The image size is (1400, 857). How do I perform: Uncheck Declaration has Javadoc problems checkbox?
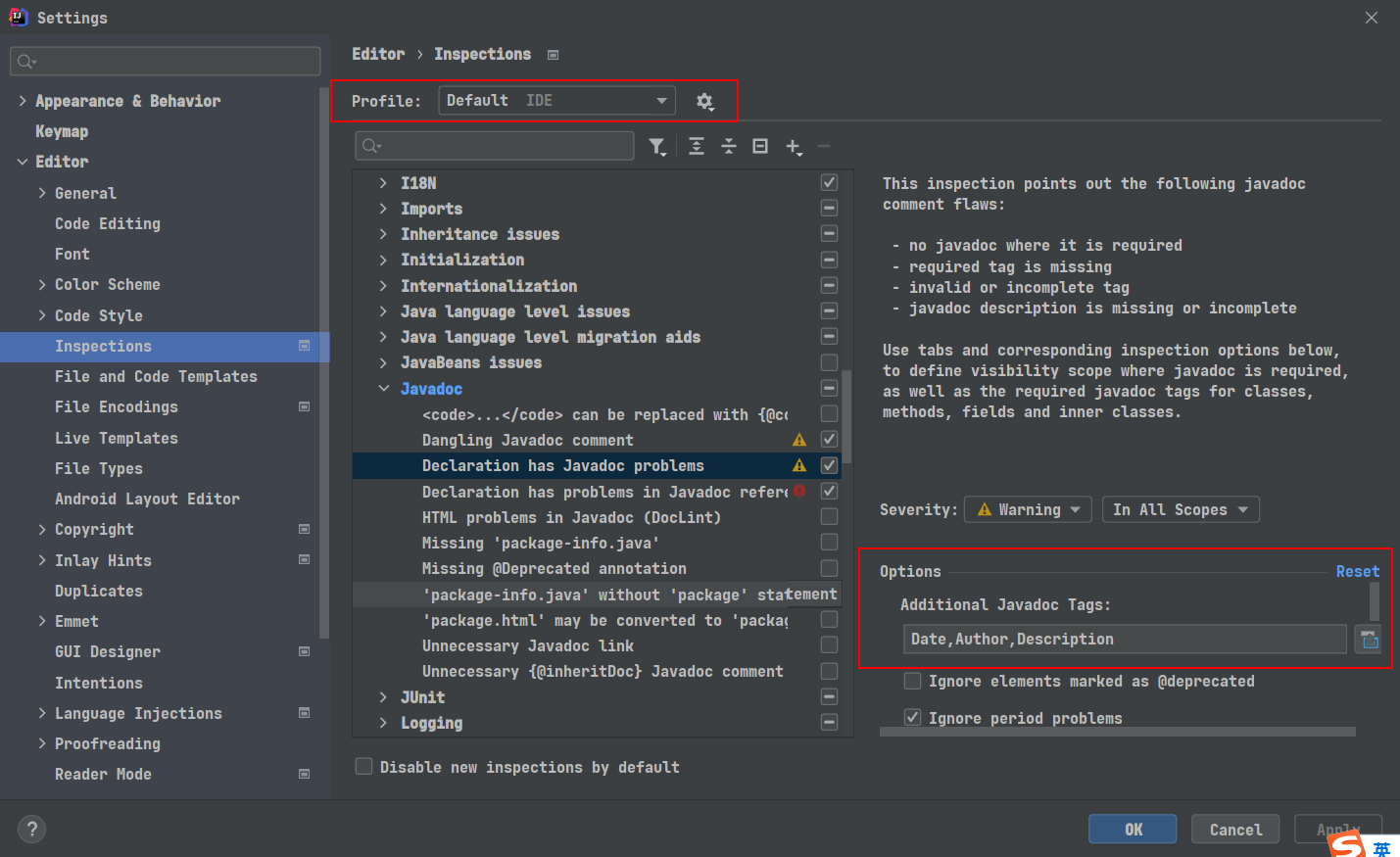[x=829, y=465]
